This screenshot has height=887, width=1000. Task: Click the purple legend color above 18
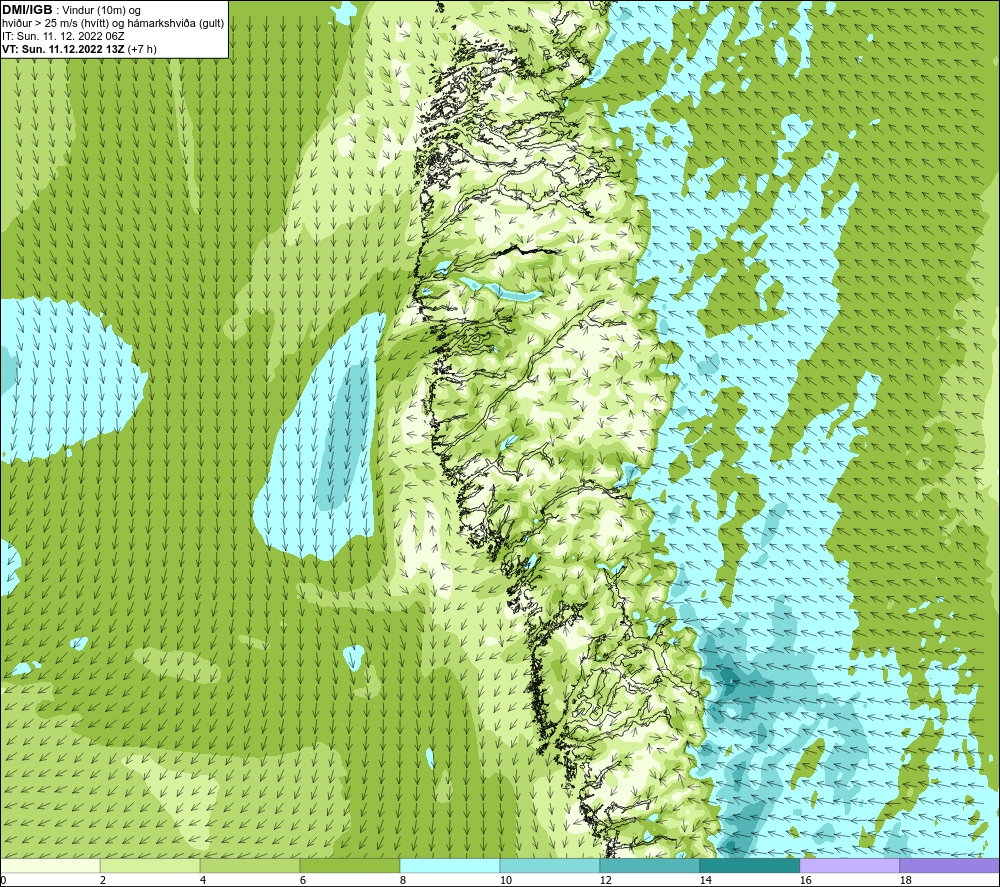point(950,865)
